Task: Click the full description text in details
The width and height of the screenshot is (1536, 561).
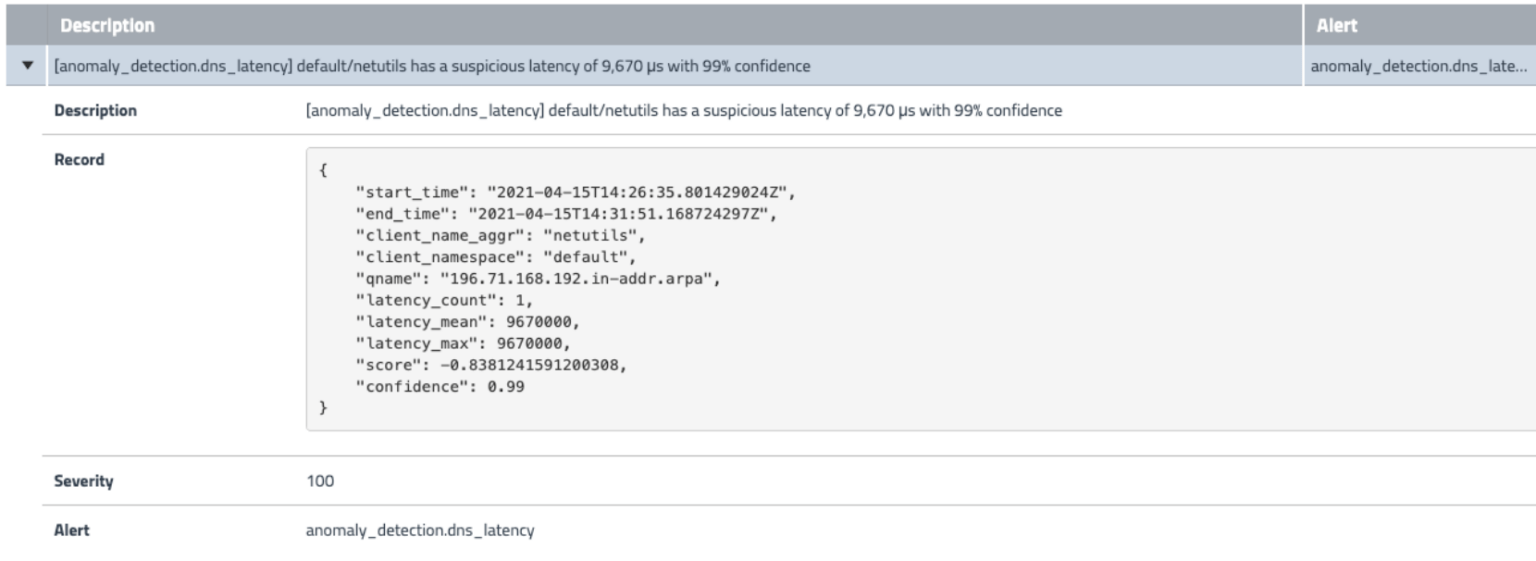Action: coord(683,111)
